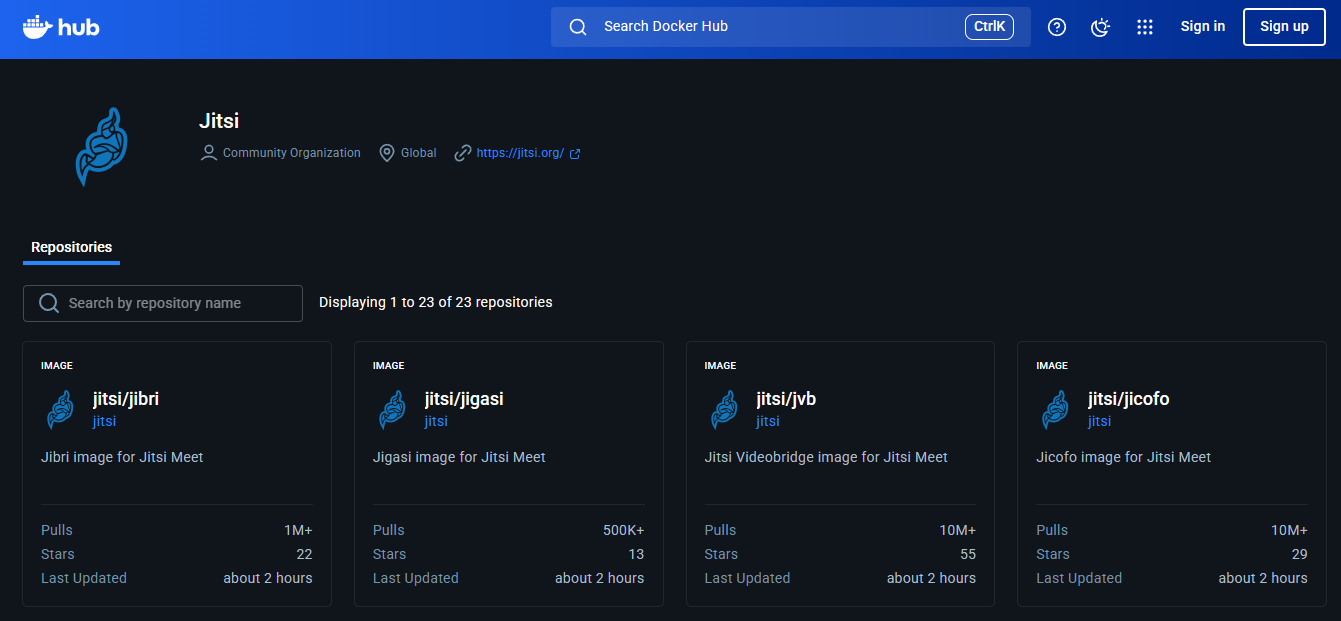This screenshot has width=1341, height=621.
Task: Click 'Jibri image for Jitsi Meet' description
Action: [x=122, y=457]
